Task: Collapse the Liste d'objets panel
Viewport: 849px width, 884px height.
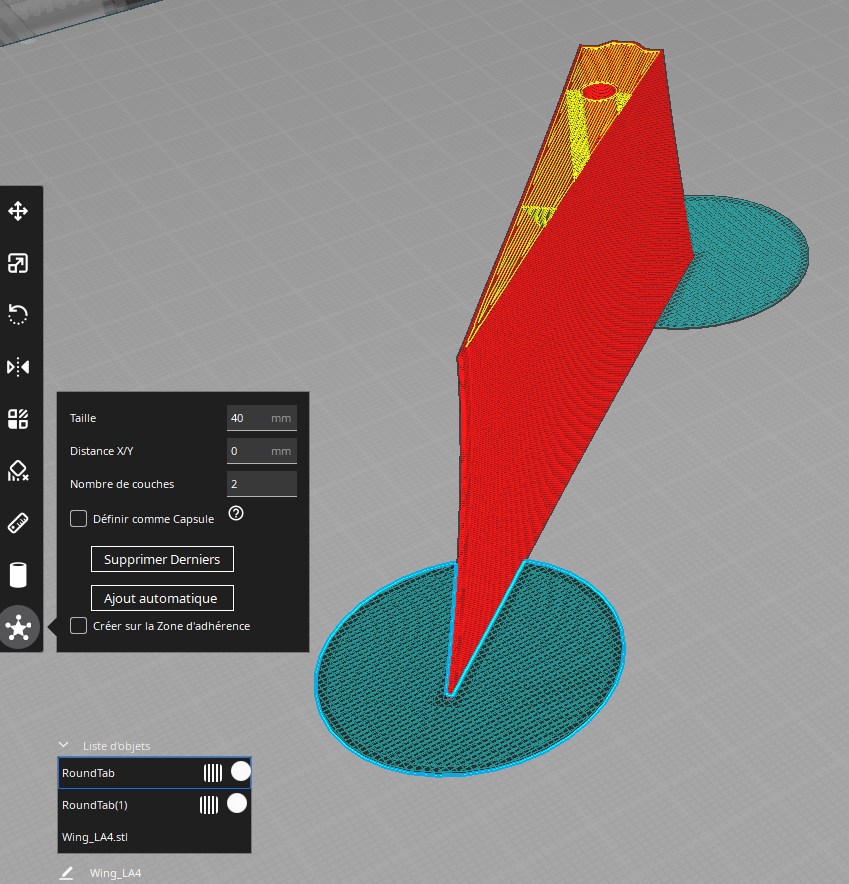Action: pos(64,745)
